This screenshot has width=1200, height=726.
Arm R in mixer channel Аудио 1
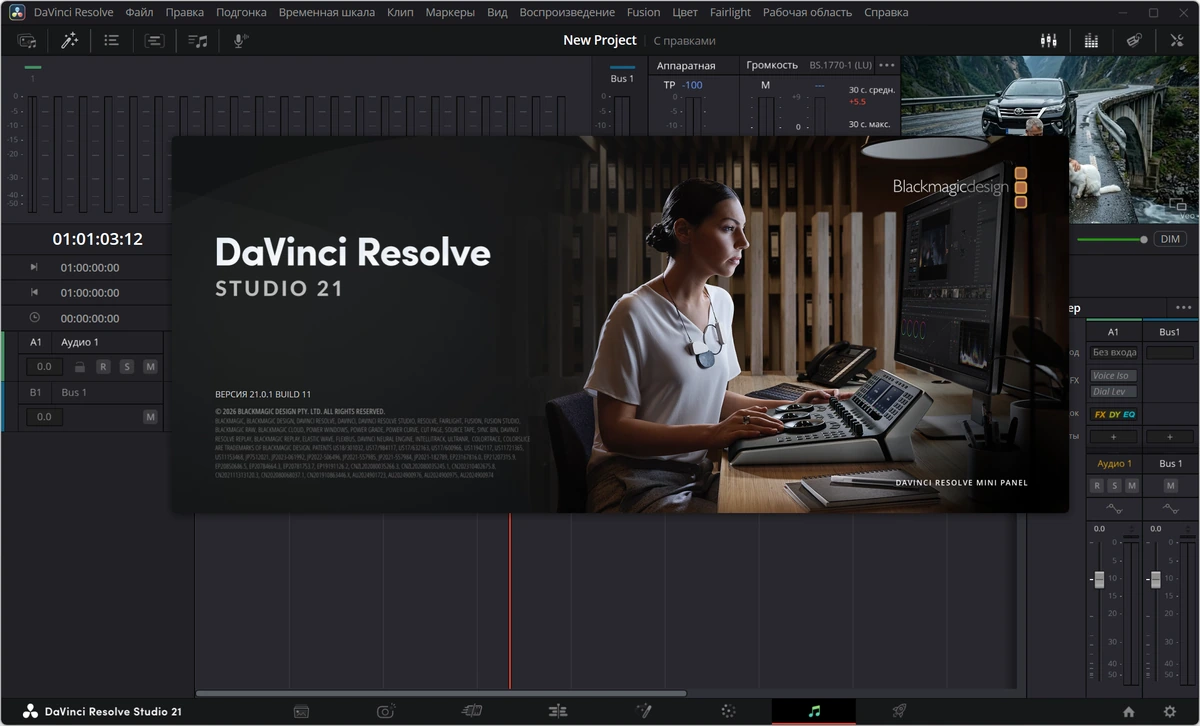tap(1097, 485)
